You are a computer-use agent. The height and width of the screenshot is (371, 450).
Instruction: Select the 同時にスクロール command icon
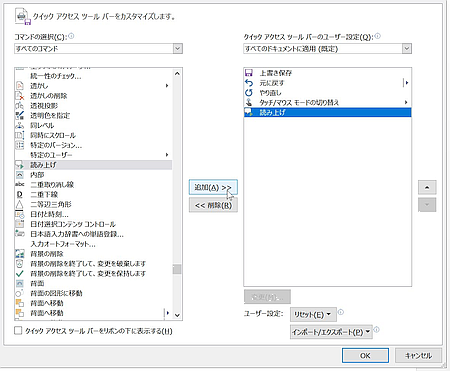20,135
